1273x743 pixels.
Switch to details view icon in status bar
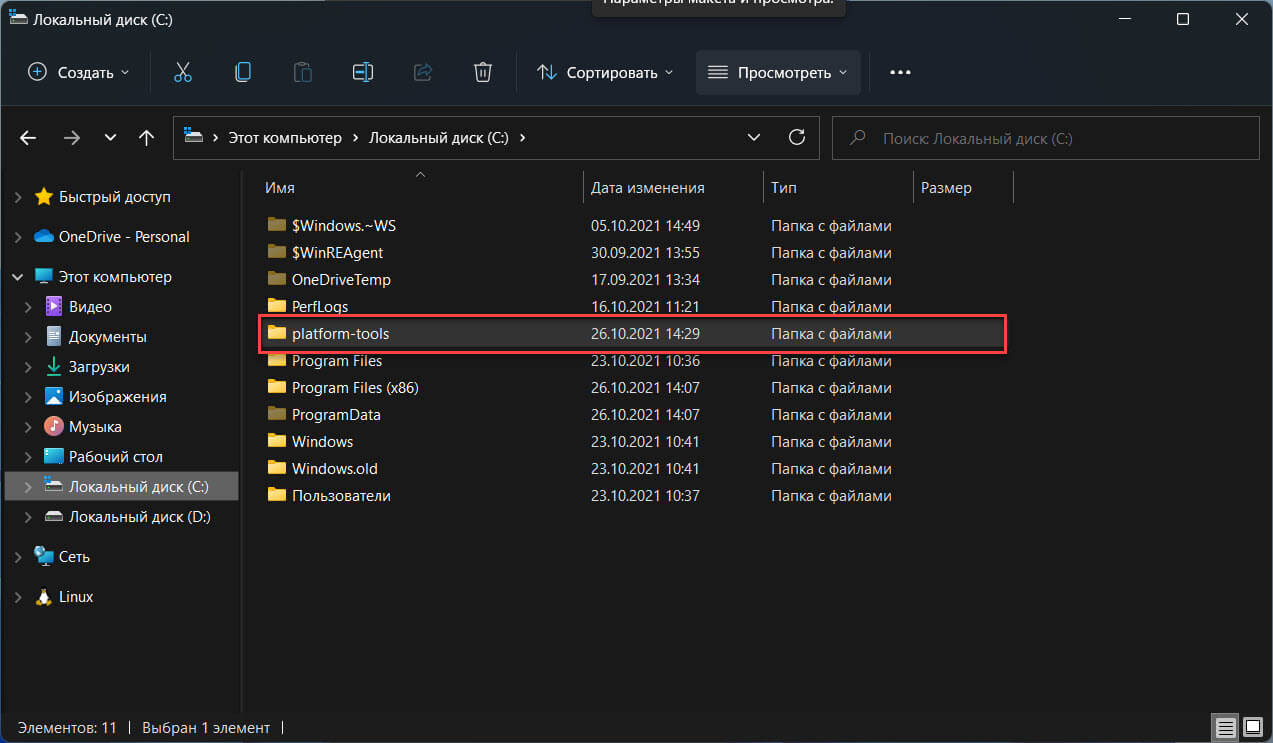(1225, 727)
